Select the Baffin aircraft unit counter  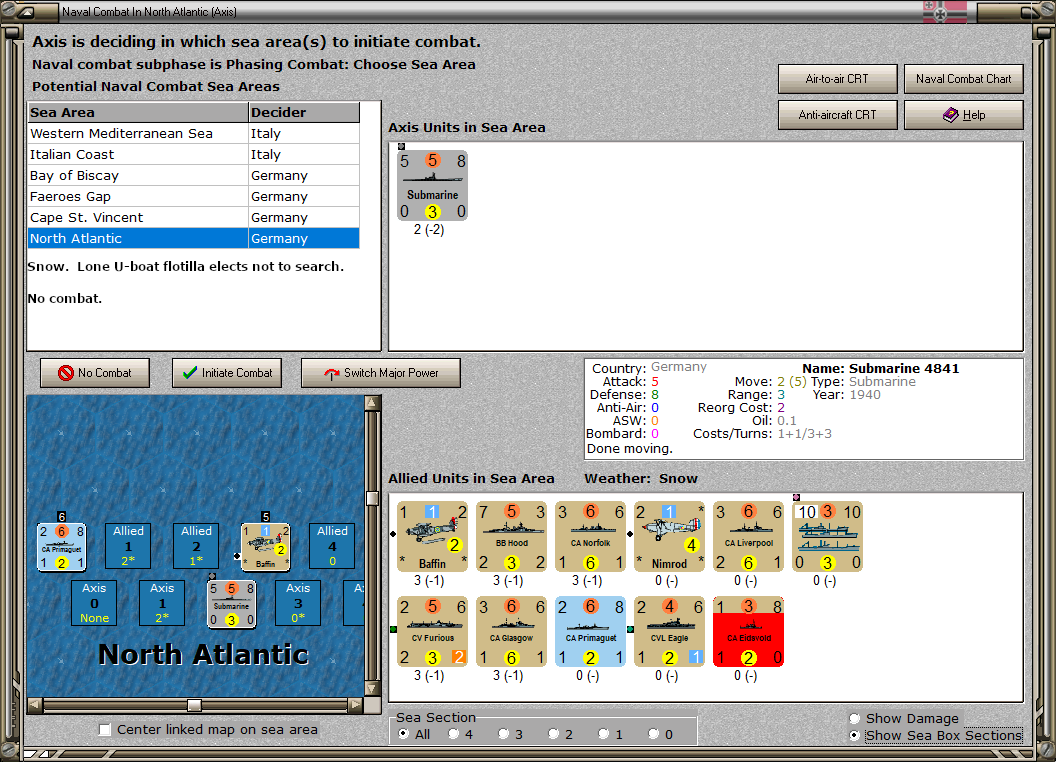432,536
